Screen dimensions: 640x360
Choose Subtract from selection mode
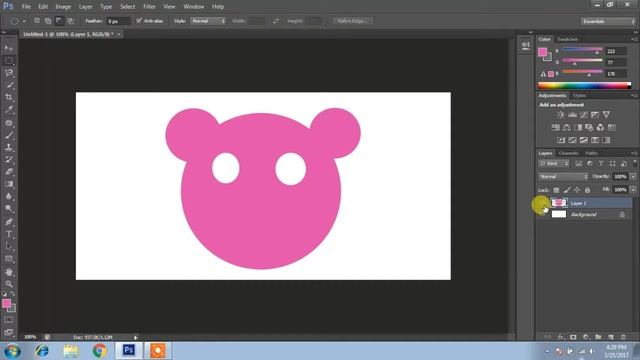[59, 20]
